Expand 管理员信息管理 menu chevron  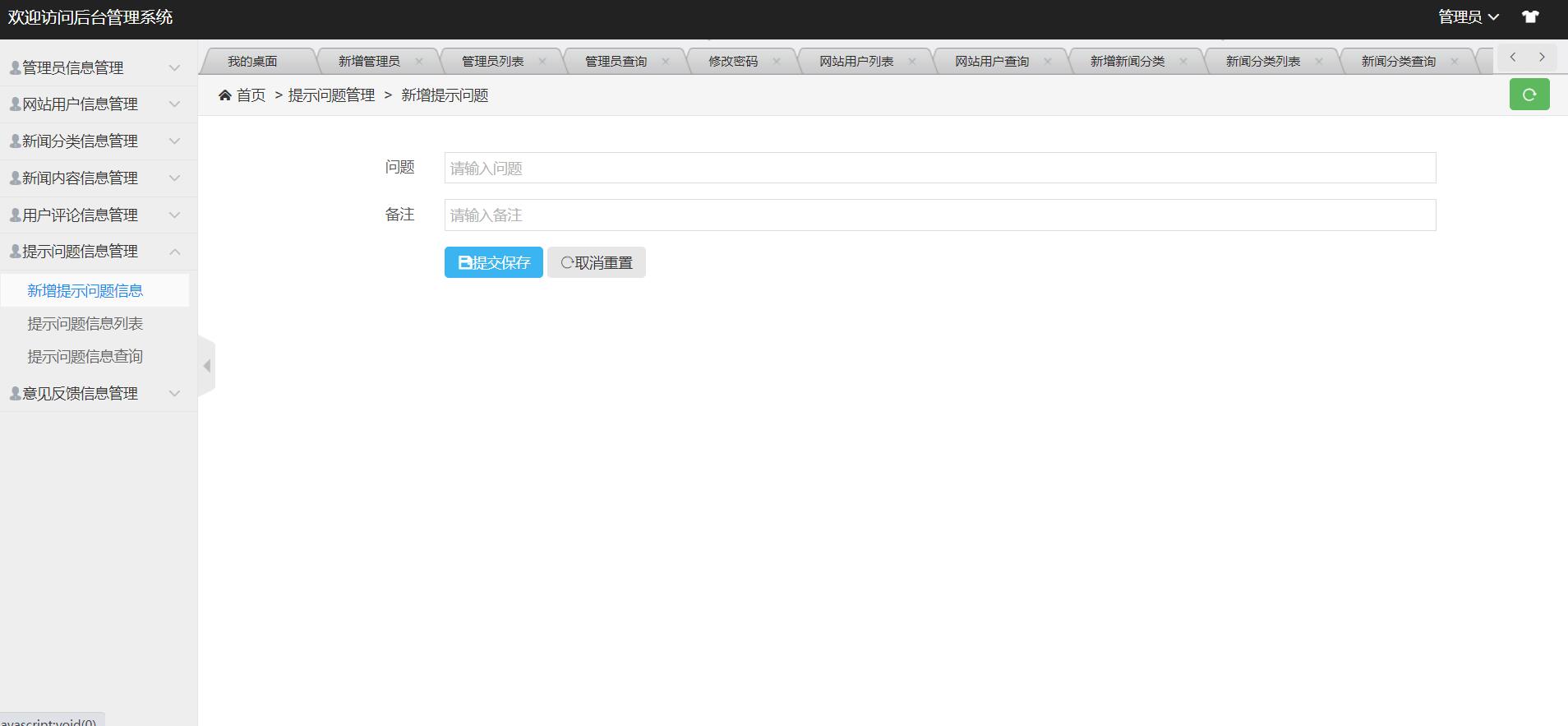174,67
